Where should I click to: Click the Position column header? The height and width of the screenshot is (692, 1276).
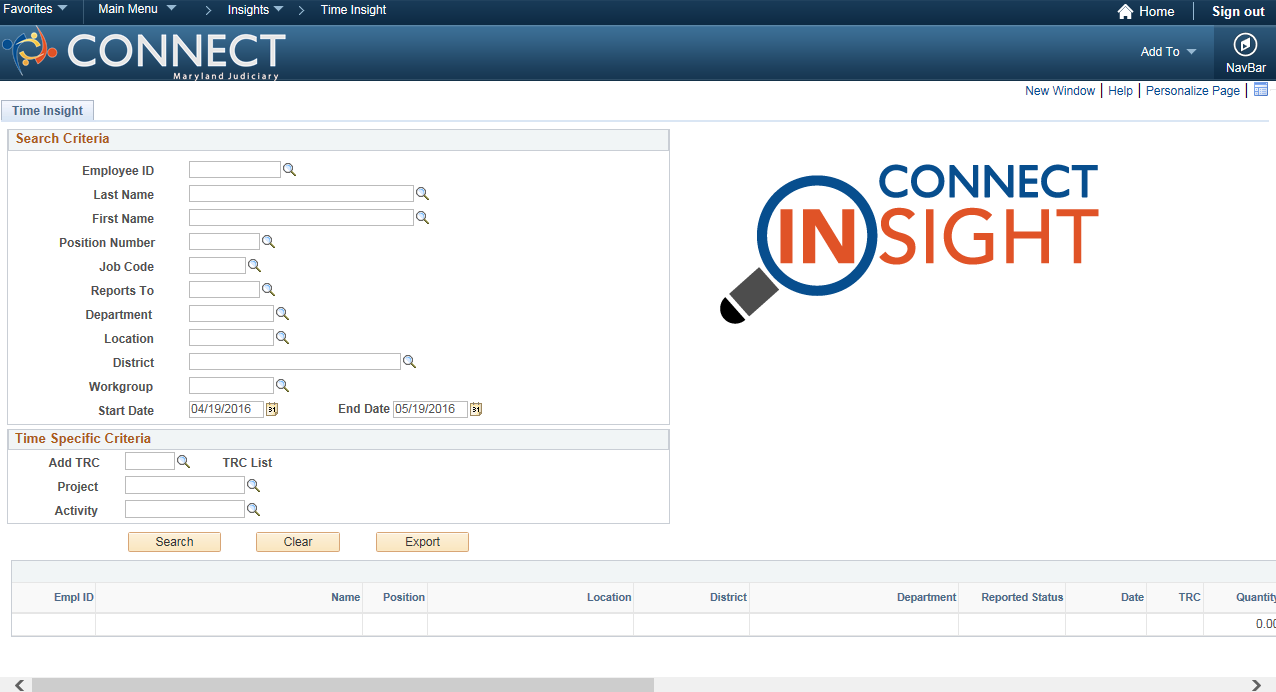[404, 597]
